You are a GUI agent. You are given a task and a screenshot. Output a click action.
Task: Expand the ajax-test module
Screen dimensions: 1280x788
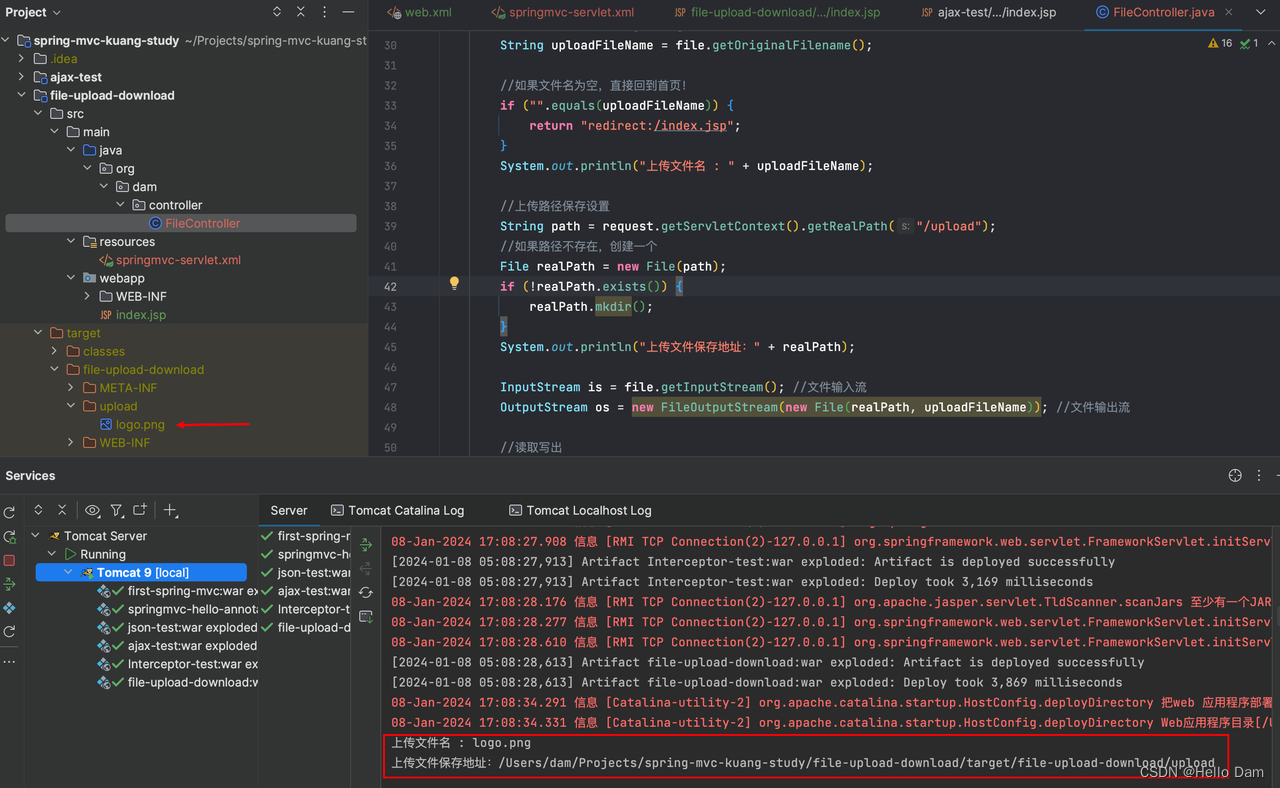point(22,77)
